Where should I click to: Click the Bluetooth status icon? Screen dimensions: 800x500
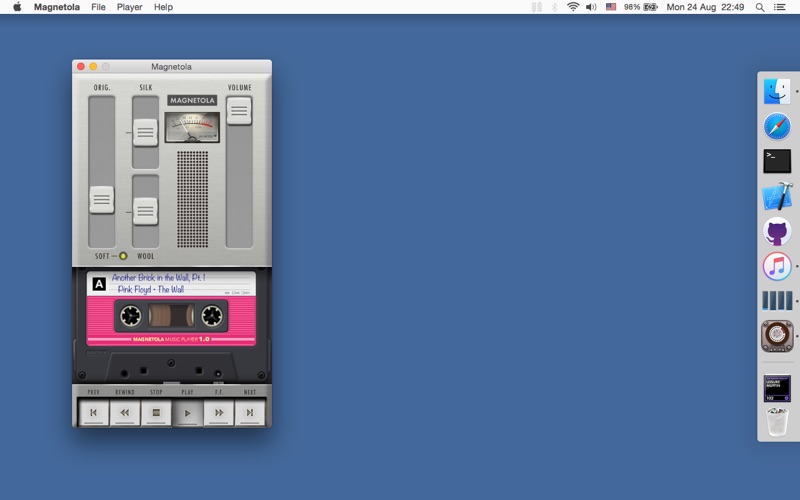click(x=555, y=7)
